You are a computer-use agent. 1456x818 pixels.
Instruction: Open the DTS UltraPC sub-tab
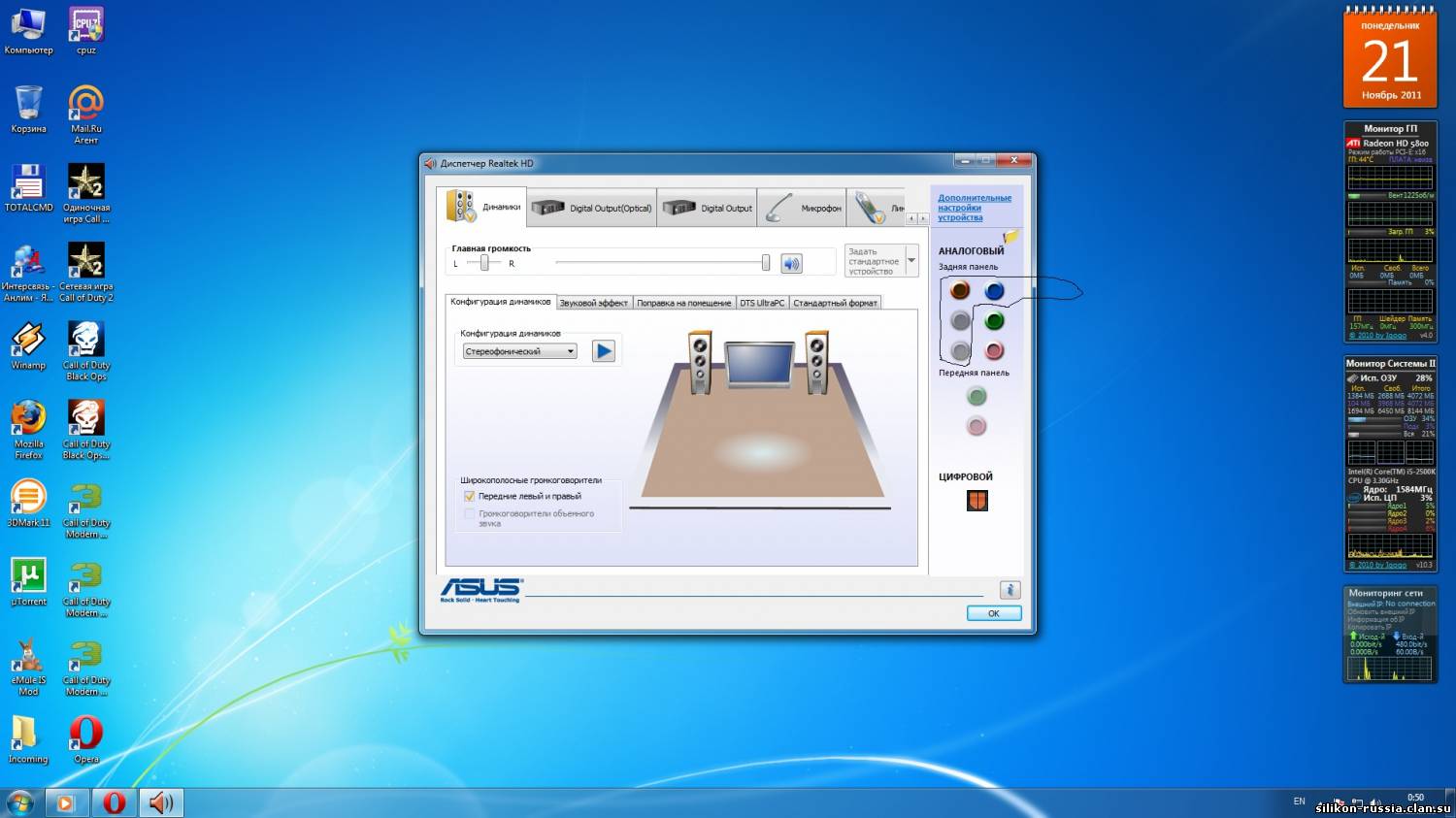coord(762,303)
